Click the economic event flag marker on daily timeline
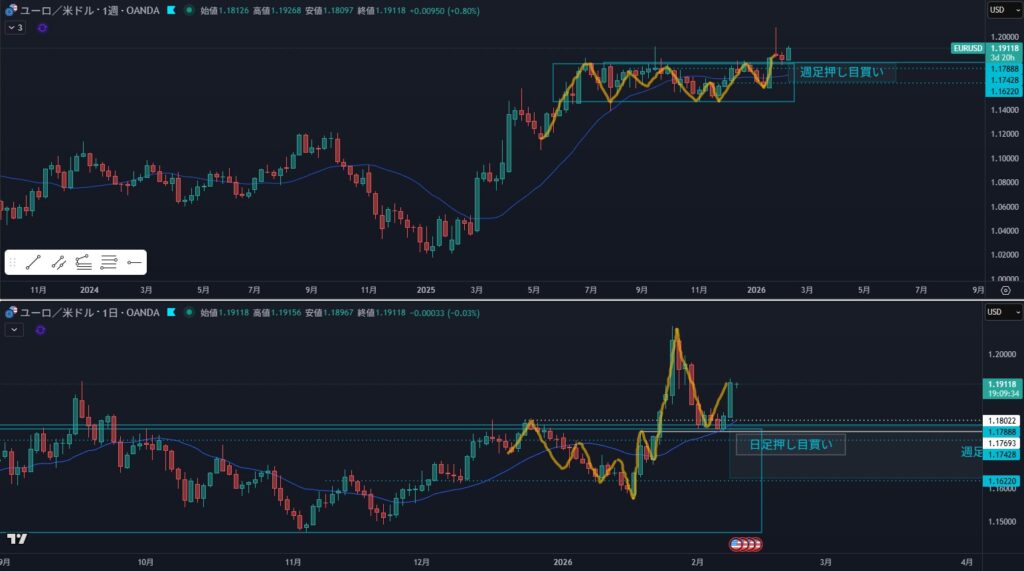Image resolution: width=1024 pixels, height=571 pixels. (x=745, y=544)
